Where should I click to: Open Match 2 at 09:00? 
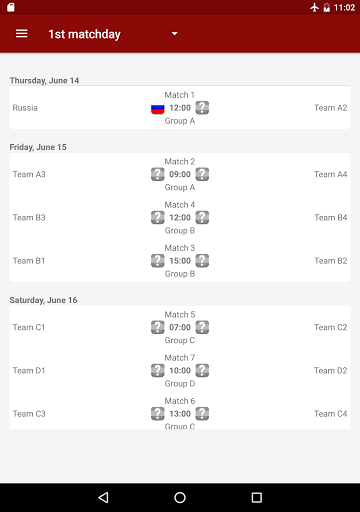pos(180,174)
